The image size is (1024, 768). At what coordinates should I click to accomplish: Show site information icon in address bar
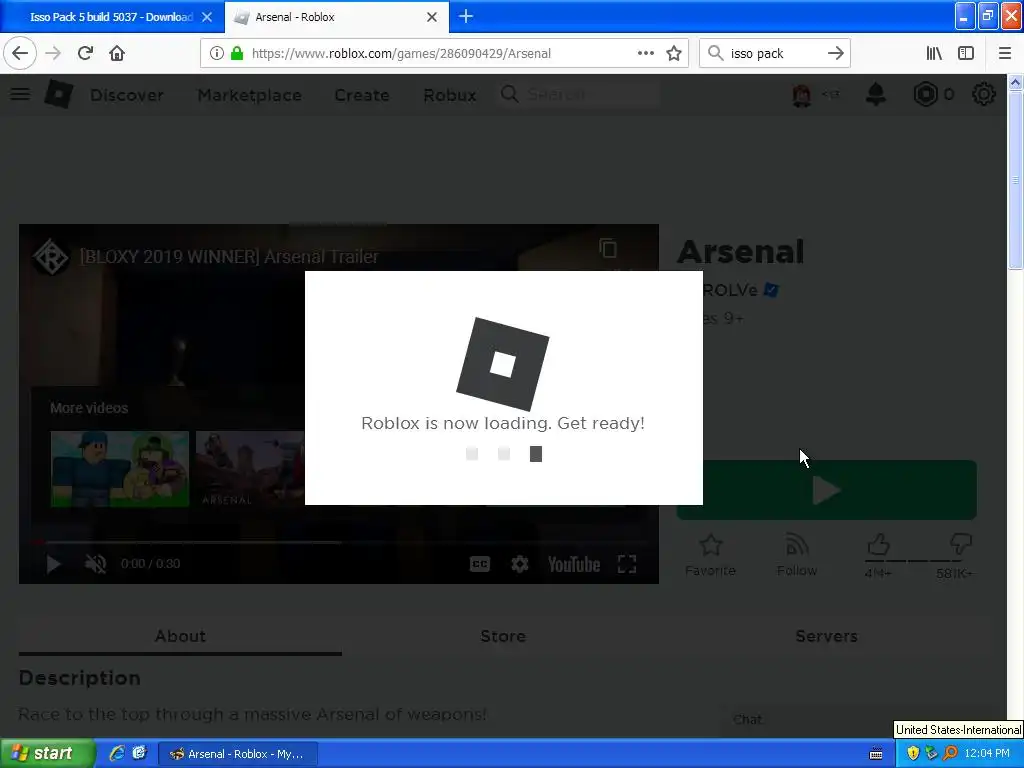click(216, 53)
